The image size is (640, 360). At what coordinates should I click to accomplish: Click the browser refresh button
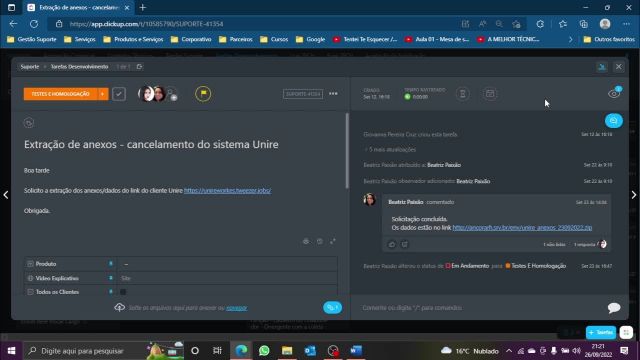coord(34,24)
